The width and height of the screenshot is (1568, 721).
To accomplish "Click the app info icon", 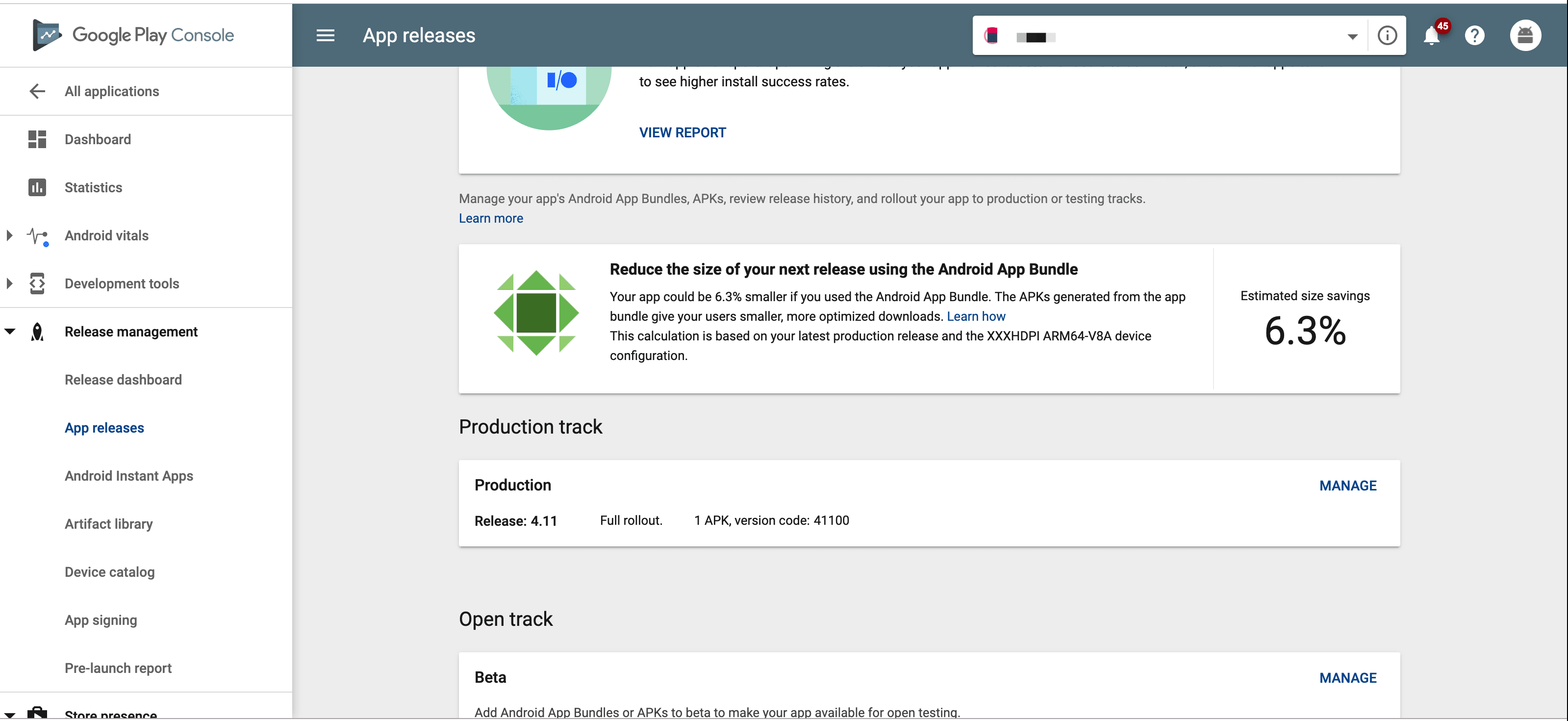I will [1387, 36].
